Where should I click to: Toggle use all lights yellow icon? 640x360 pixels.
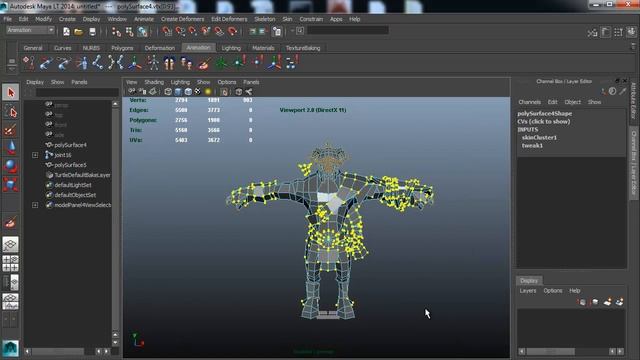[208, 91]
